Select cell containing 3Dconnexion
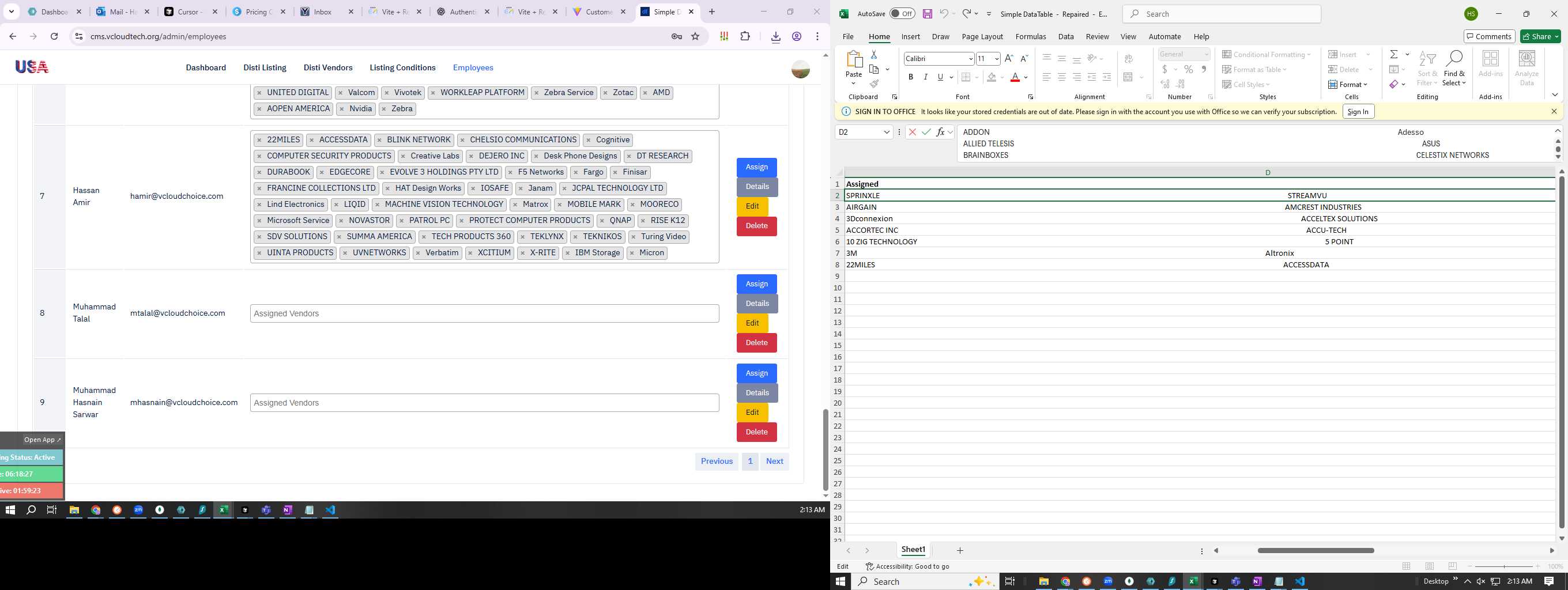1568x590 pixels. click(1199, 218)
